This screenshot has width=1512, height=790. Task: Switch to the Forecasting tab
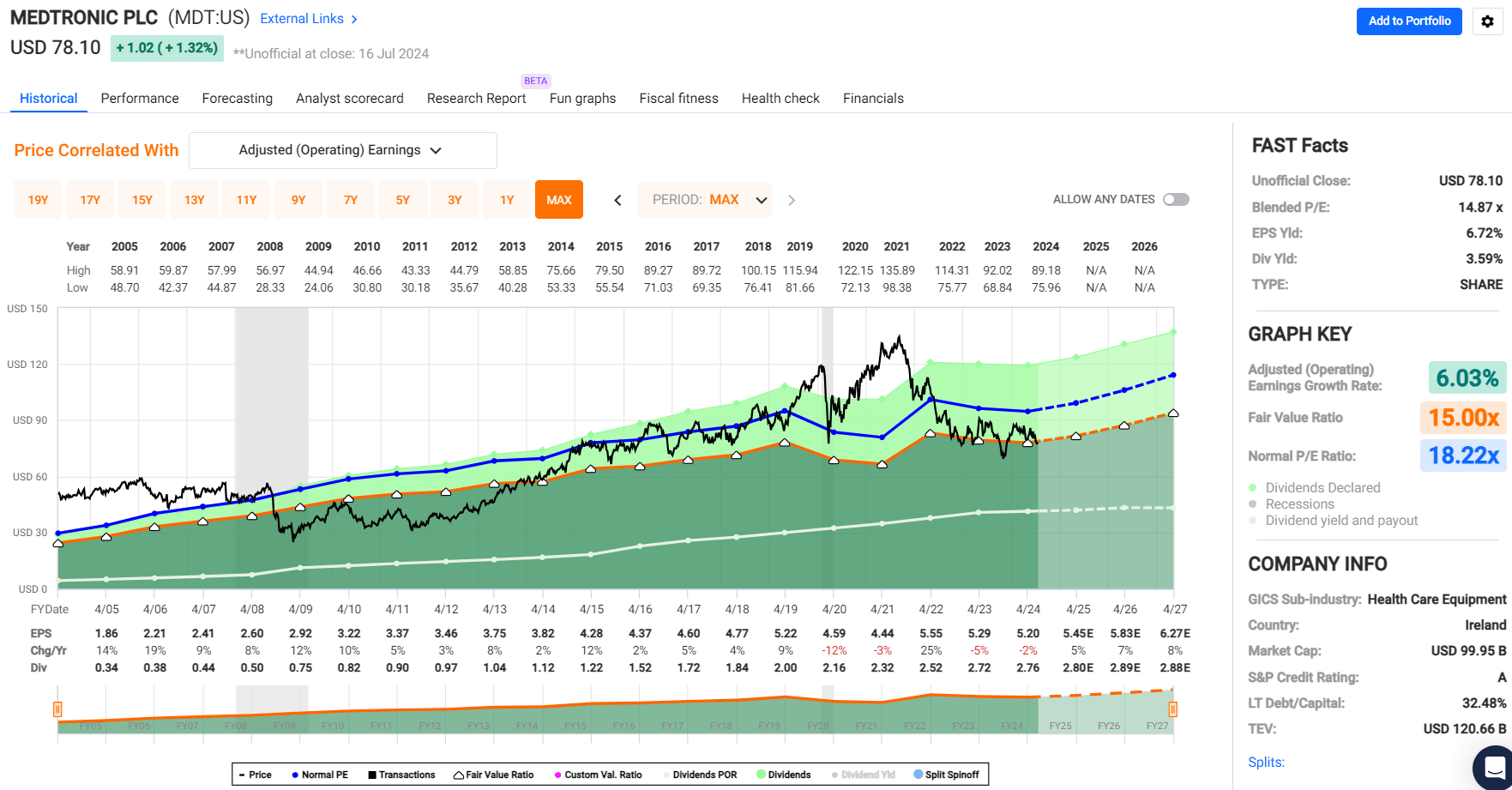(x=237, y=99)
